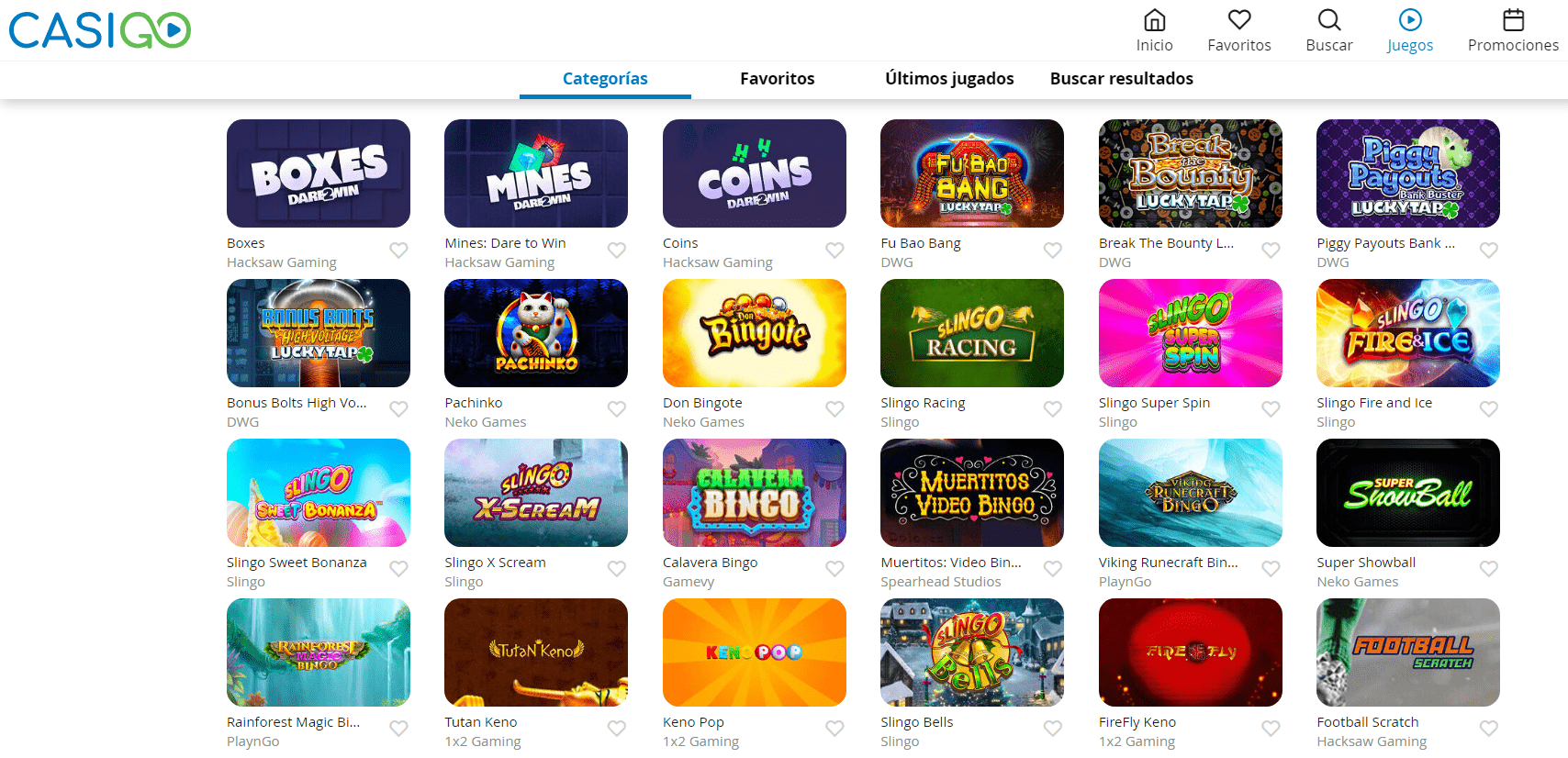The height and width of the screenshot is (758, 1568).
Task: Open the Buscar resultados tab
Action: point(1122,79)
